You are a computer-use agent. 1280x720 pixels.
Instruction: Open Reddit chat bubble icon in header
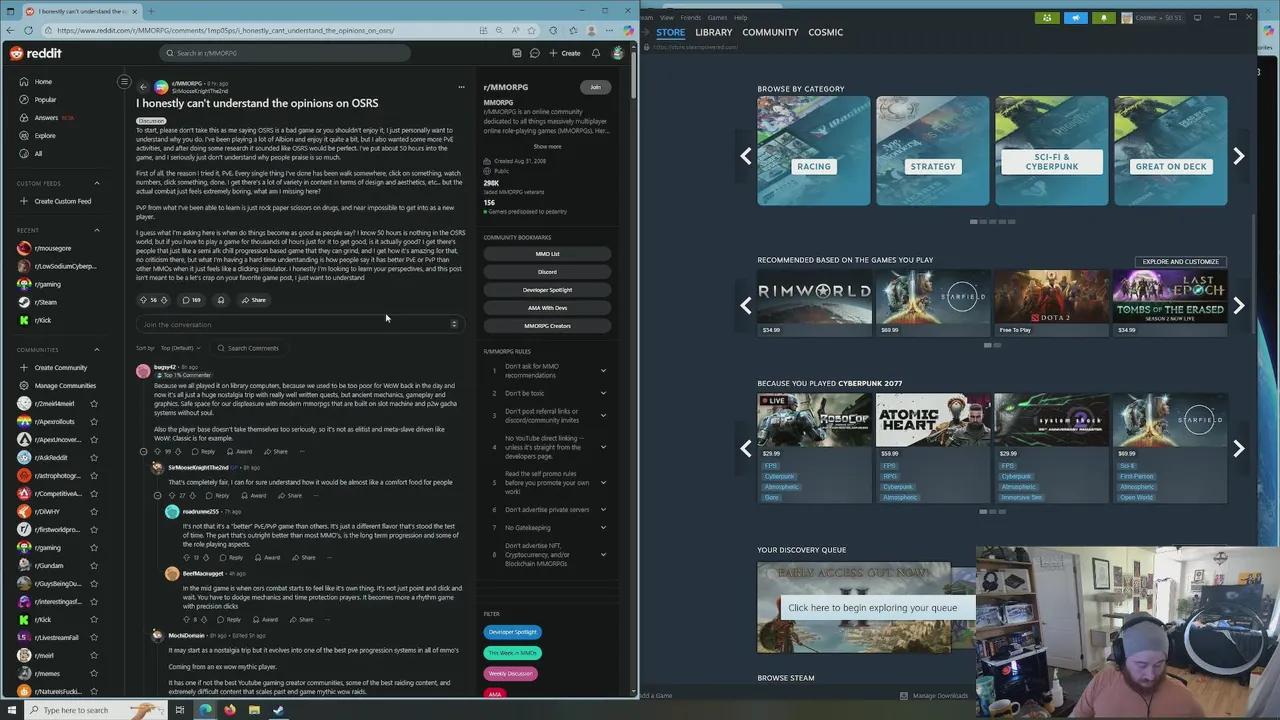535,53
